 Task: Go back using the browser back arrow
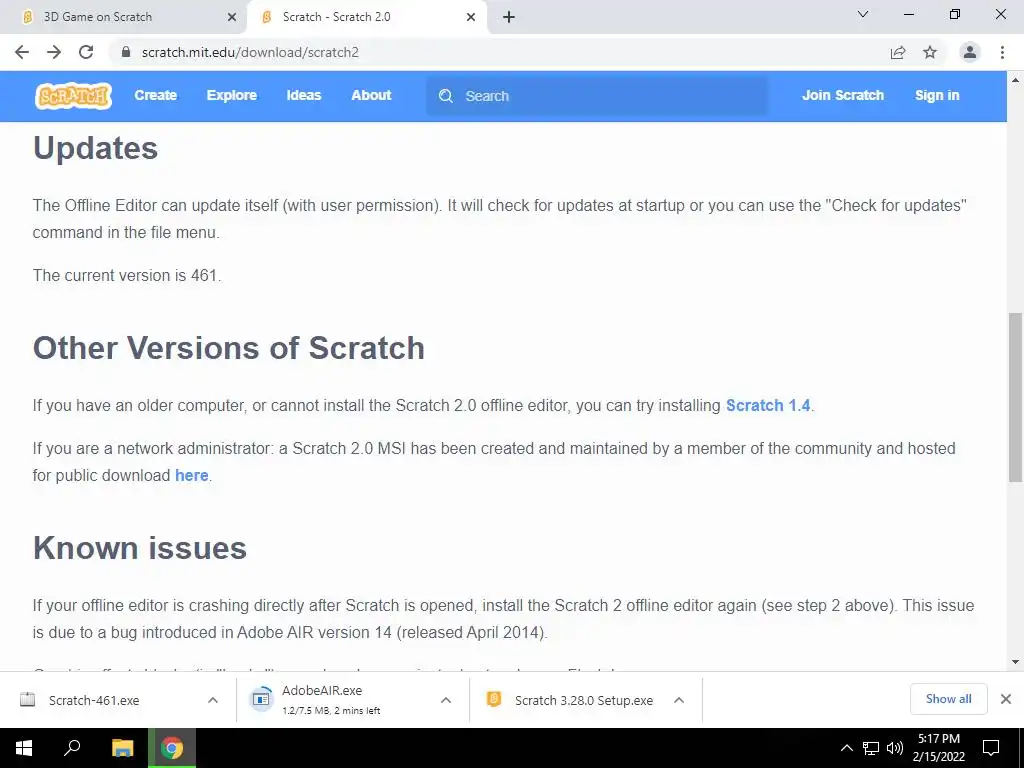pos(22,52)
